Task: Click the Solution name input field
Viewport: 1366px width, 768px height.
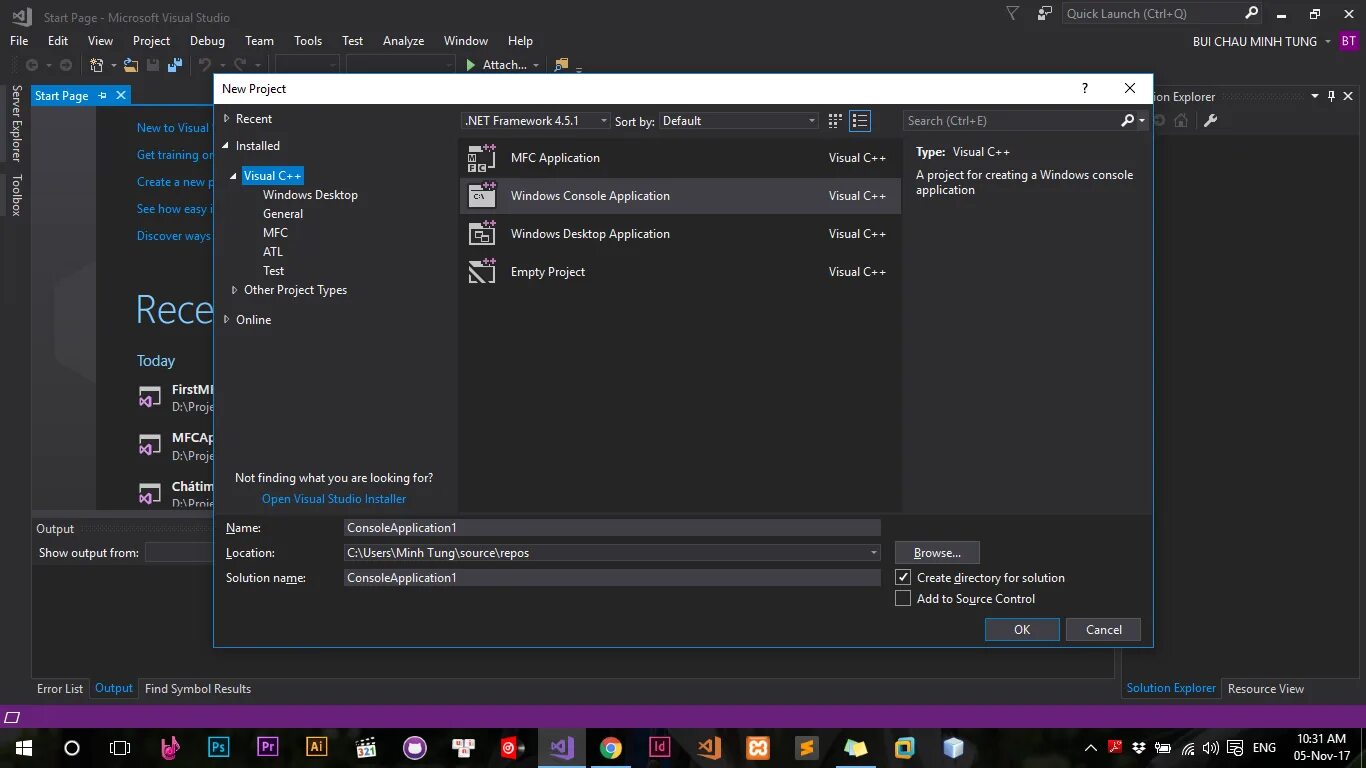Action: tap(612, 577)
